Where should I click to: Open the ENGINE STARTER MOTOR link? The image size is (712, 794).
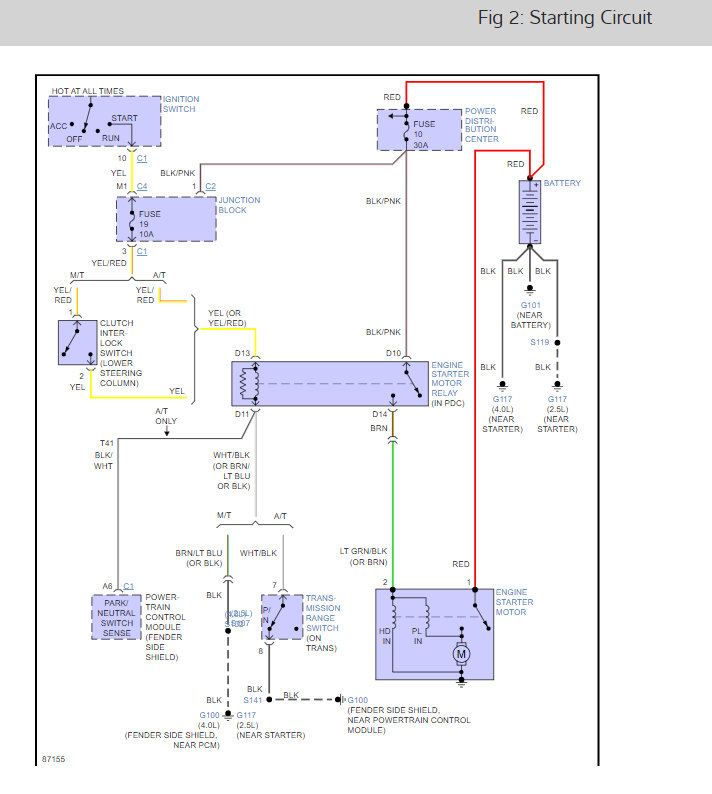point(514,602)
